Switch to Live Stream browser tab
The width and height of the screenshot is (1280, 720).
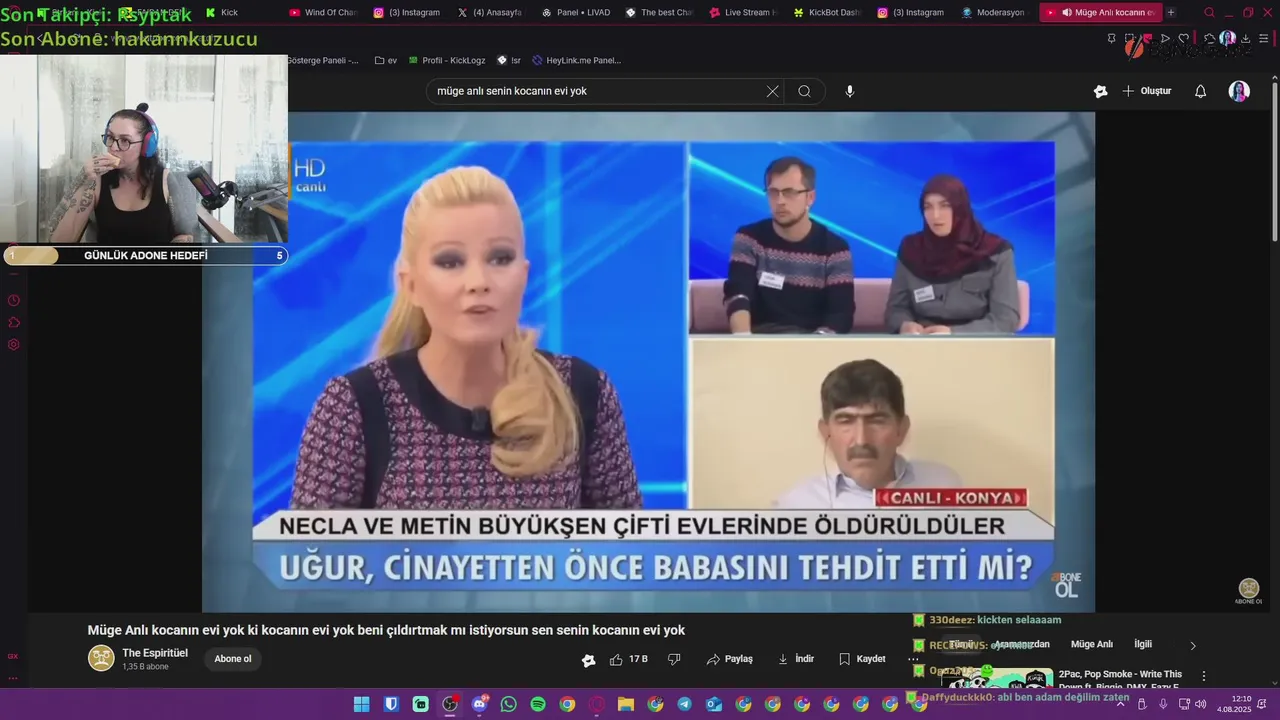point(743,12)
